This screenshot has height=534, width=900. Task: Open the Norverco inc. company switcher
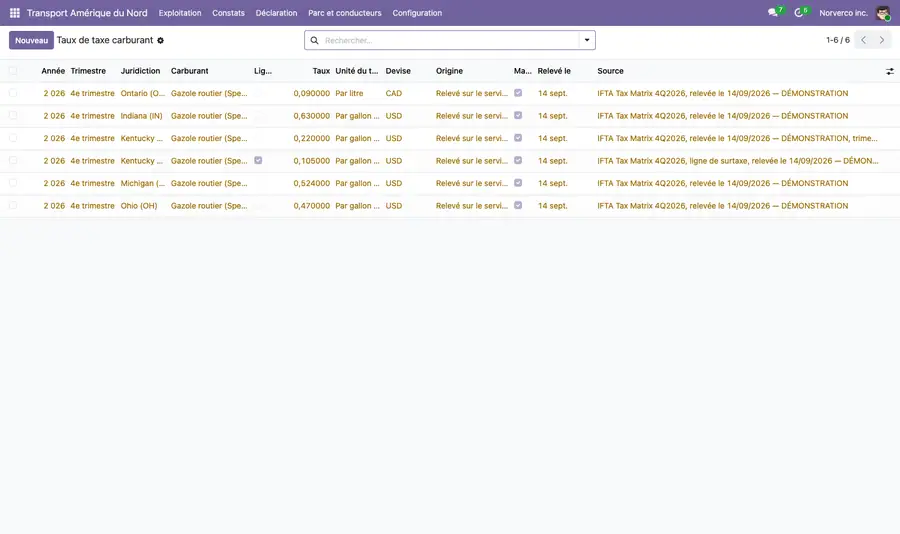[x=843, y=13]
